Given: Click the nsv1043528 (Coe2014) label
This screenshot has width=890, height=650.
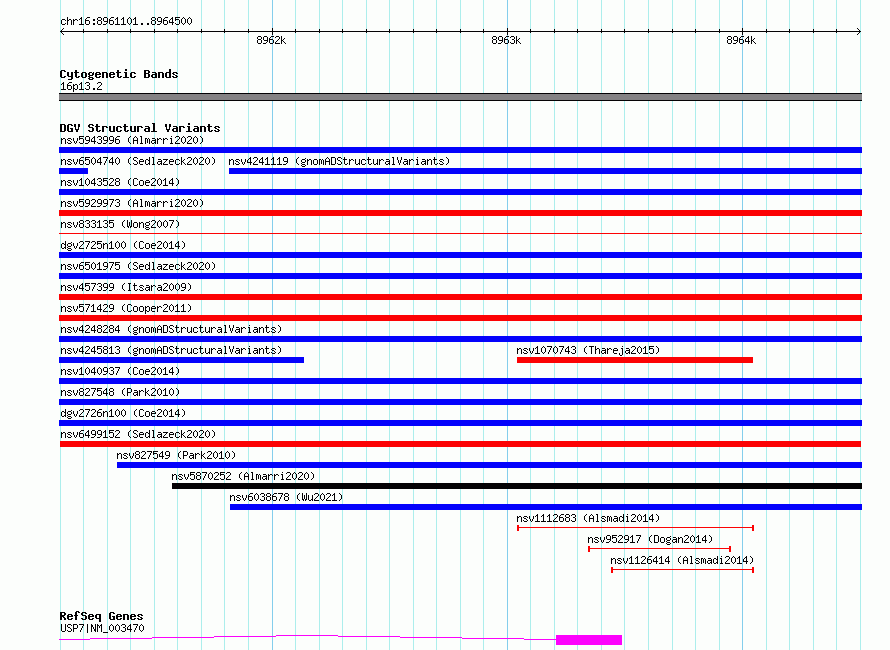Looking at the screenshot, I should [120, 182].
